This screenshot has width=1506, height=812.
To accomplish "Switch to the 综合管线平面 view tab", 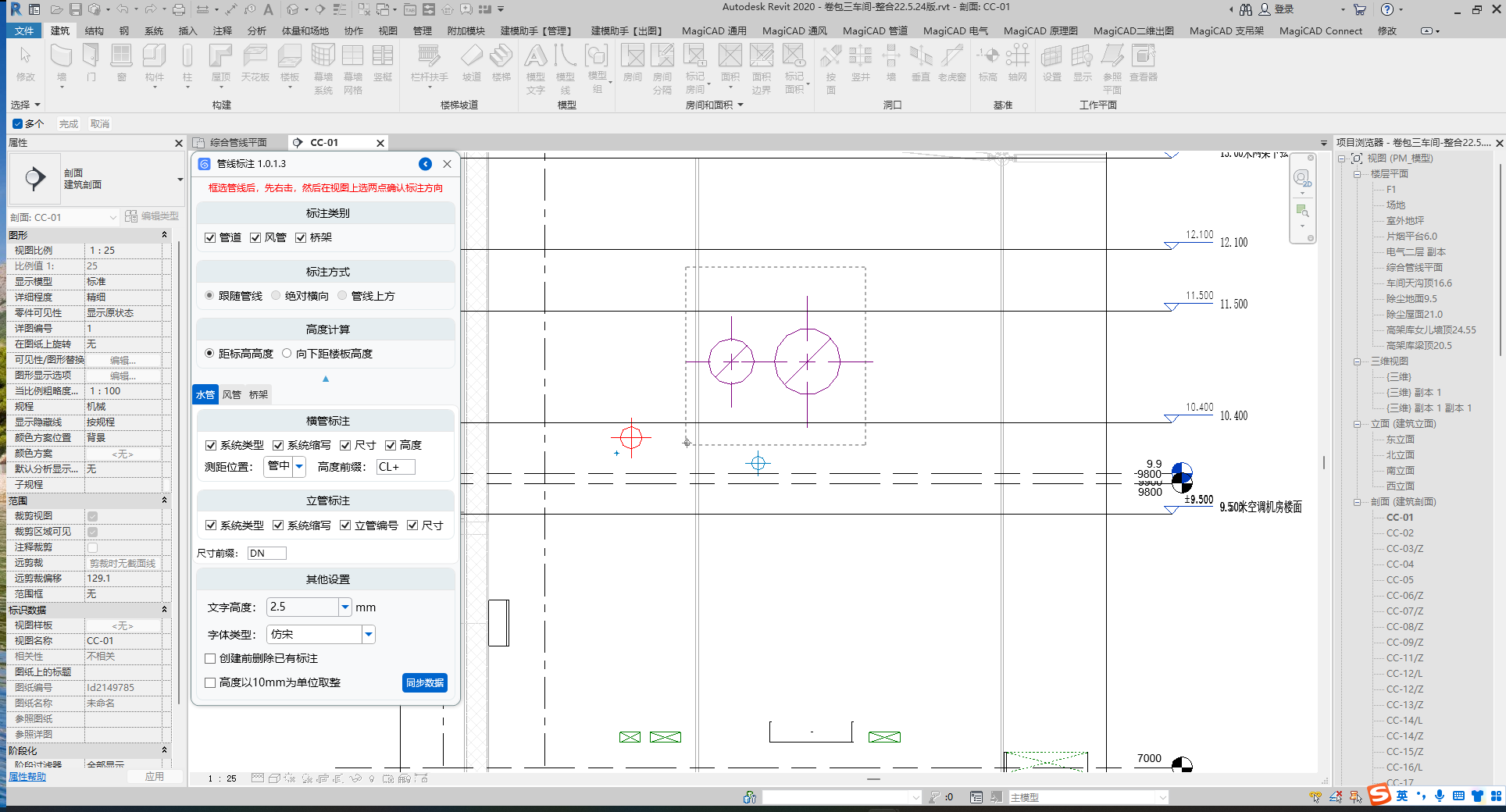I will (x=237, y=143).
